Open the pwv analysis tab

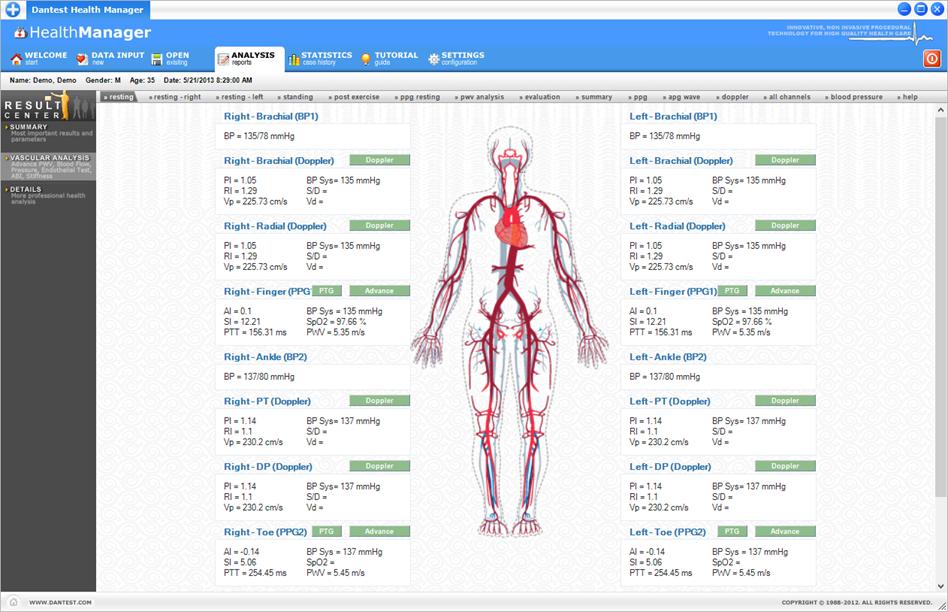[480, 97]
